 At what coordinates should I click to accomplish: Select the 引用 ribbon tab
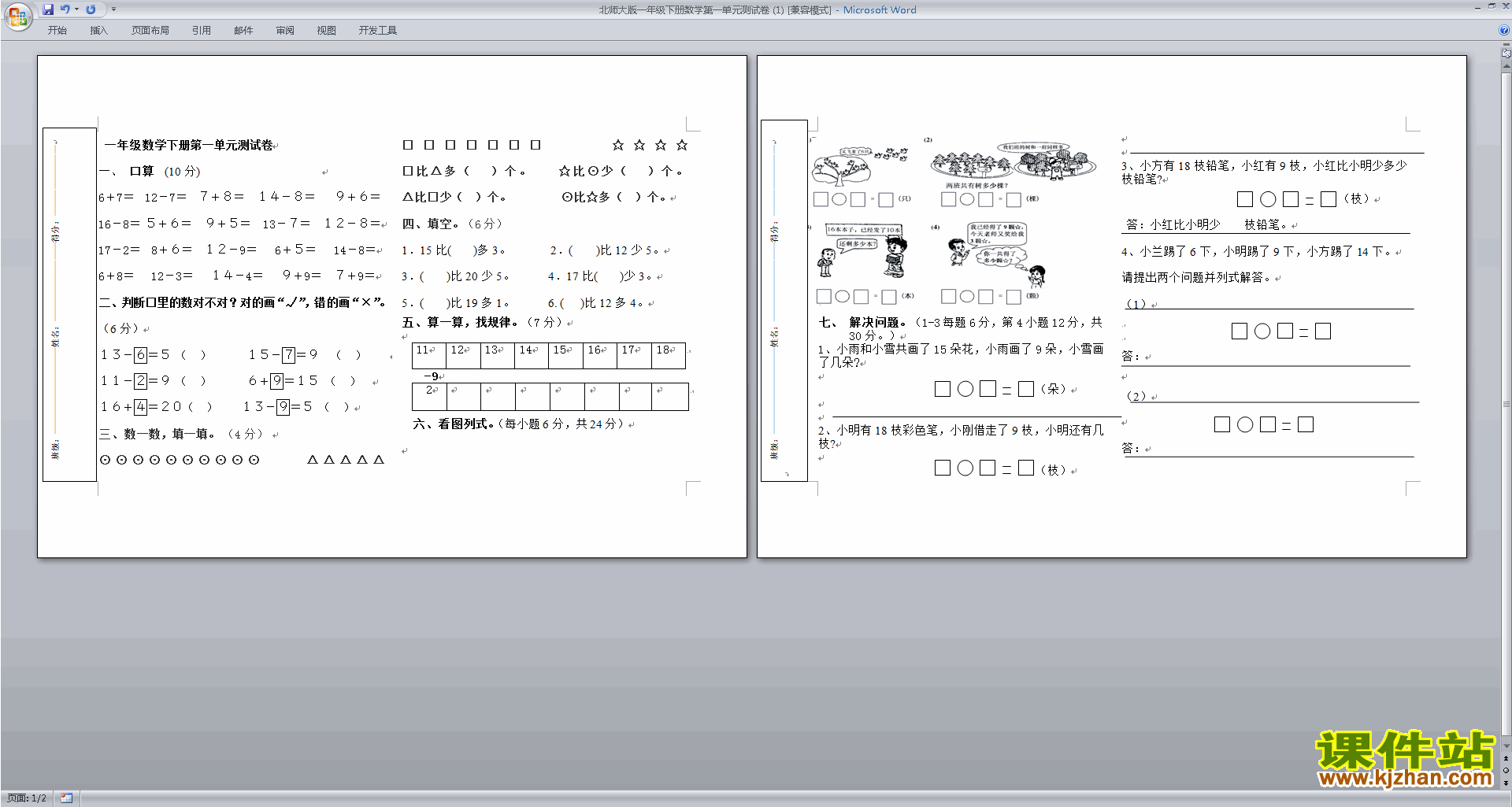201,31
